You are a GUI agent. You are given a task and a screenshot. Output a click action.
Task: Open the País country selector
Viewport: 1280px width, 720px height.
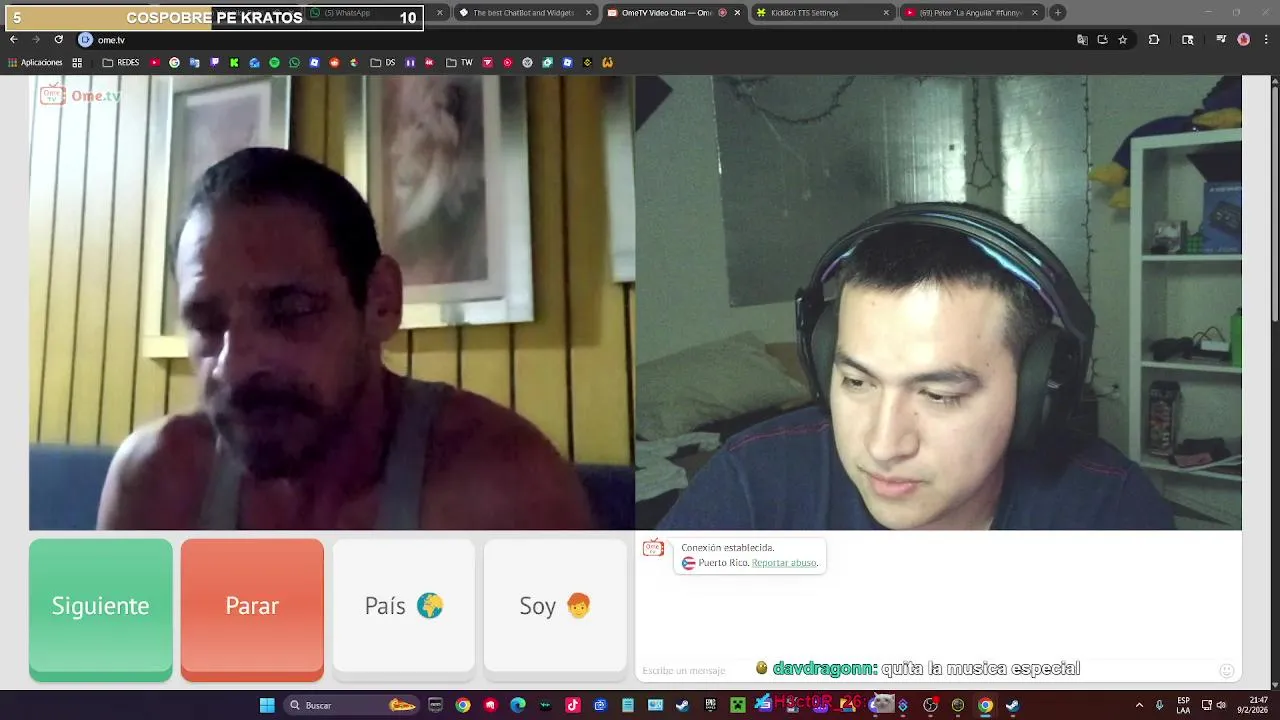[x=403, y=606]
